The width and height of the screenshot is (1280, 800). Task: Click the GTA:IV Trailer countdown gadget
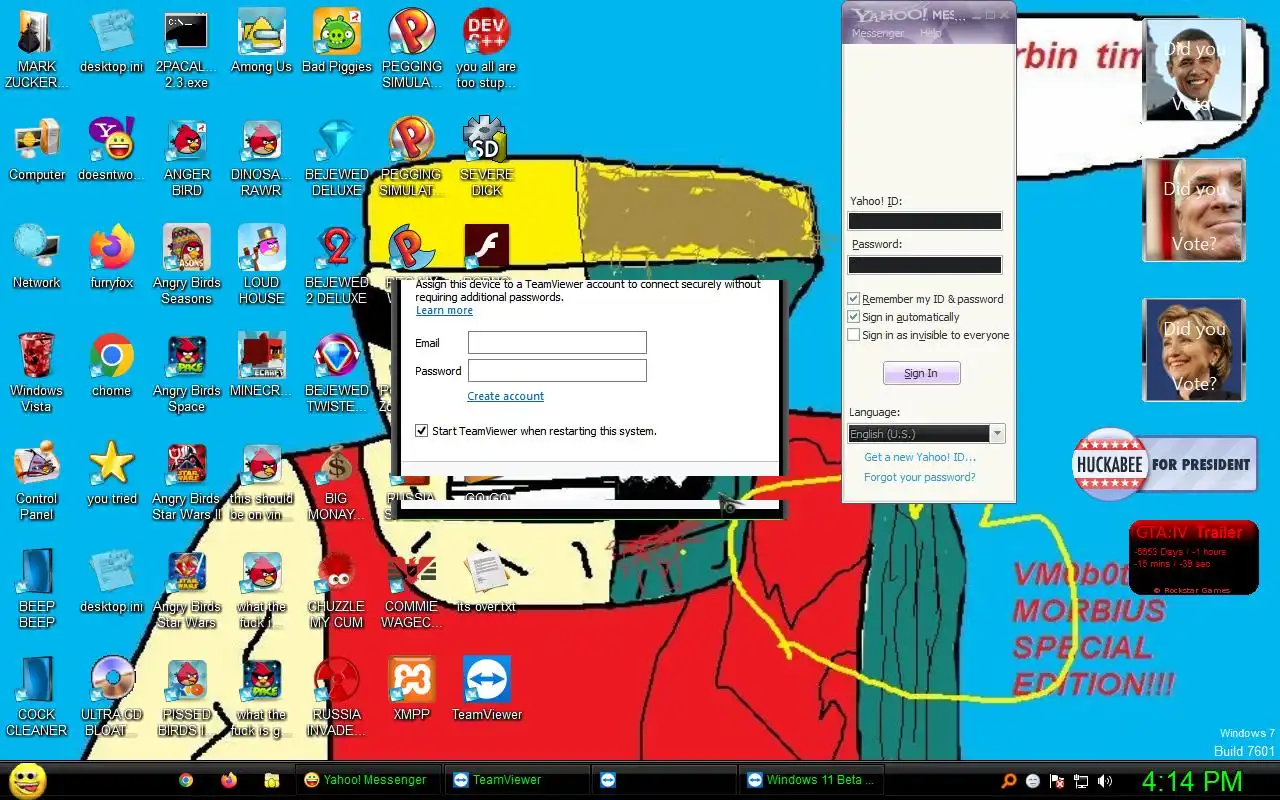[1193, 559]
